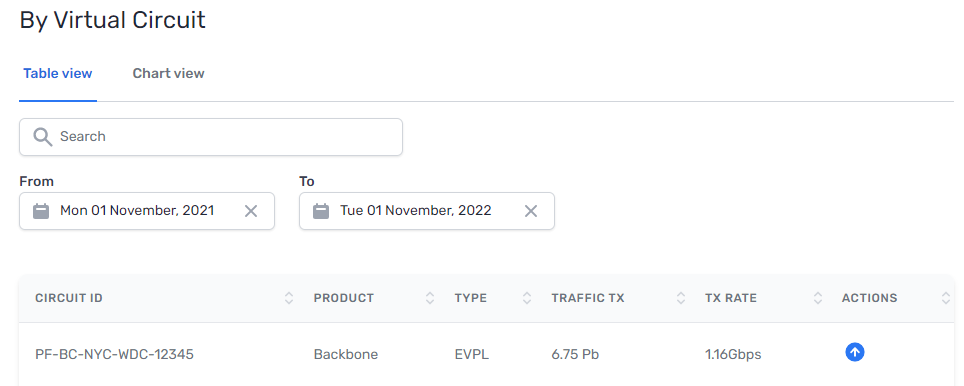Select circuit PF-BC-NYC-WDC-12345 row
964x386 pixels.
[x=486, y=355]
